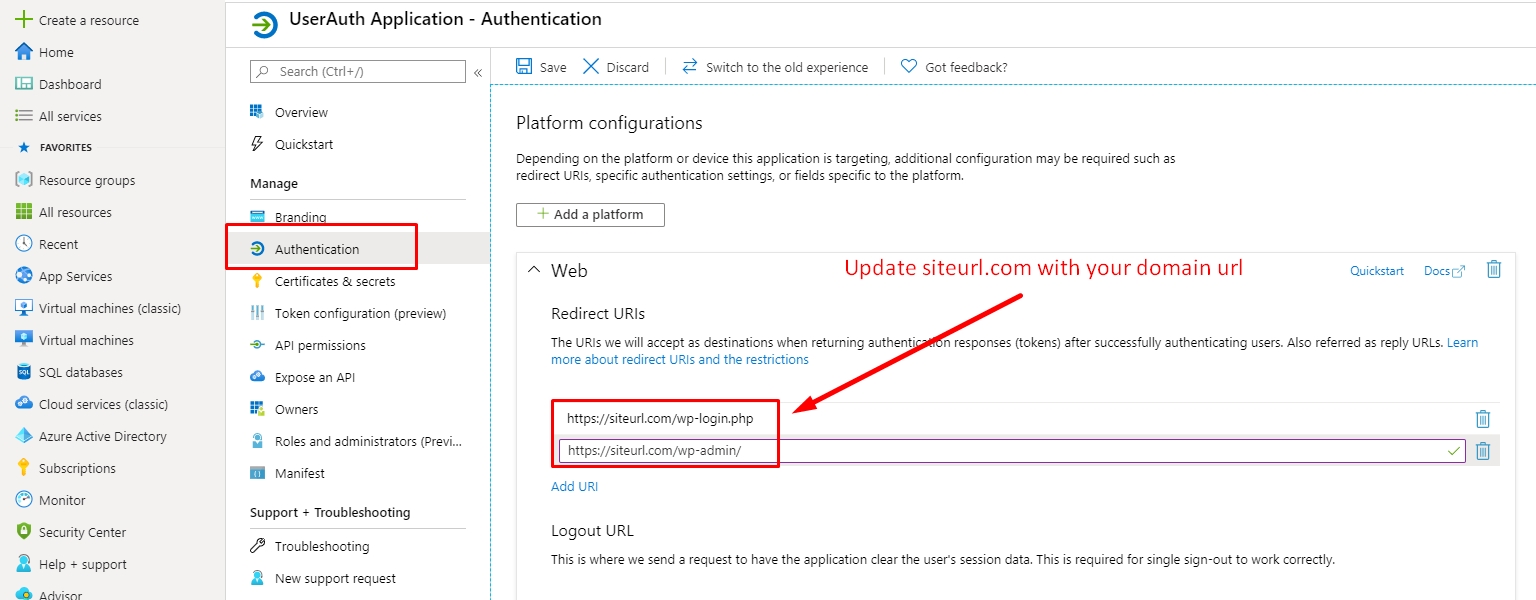Click the Add URI link

[574, 486]
